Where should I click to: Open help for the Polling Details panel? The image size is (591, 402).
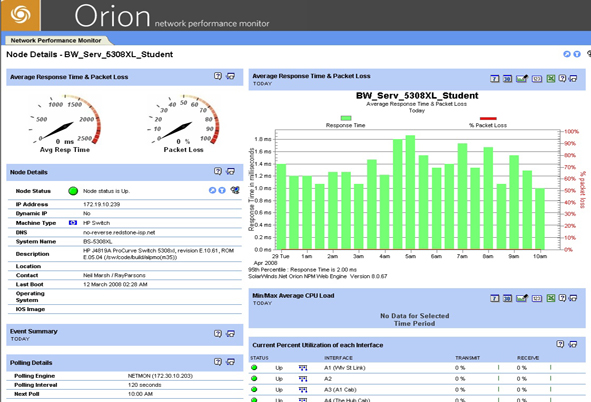(218, 362)
